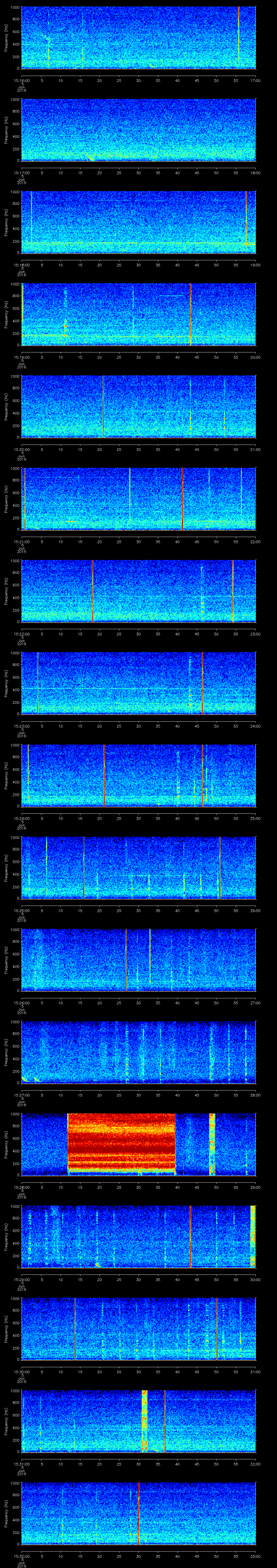Click the red spike near 16 s in 15:25 panel
The image size is (277, 1568).
point(83,868)
